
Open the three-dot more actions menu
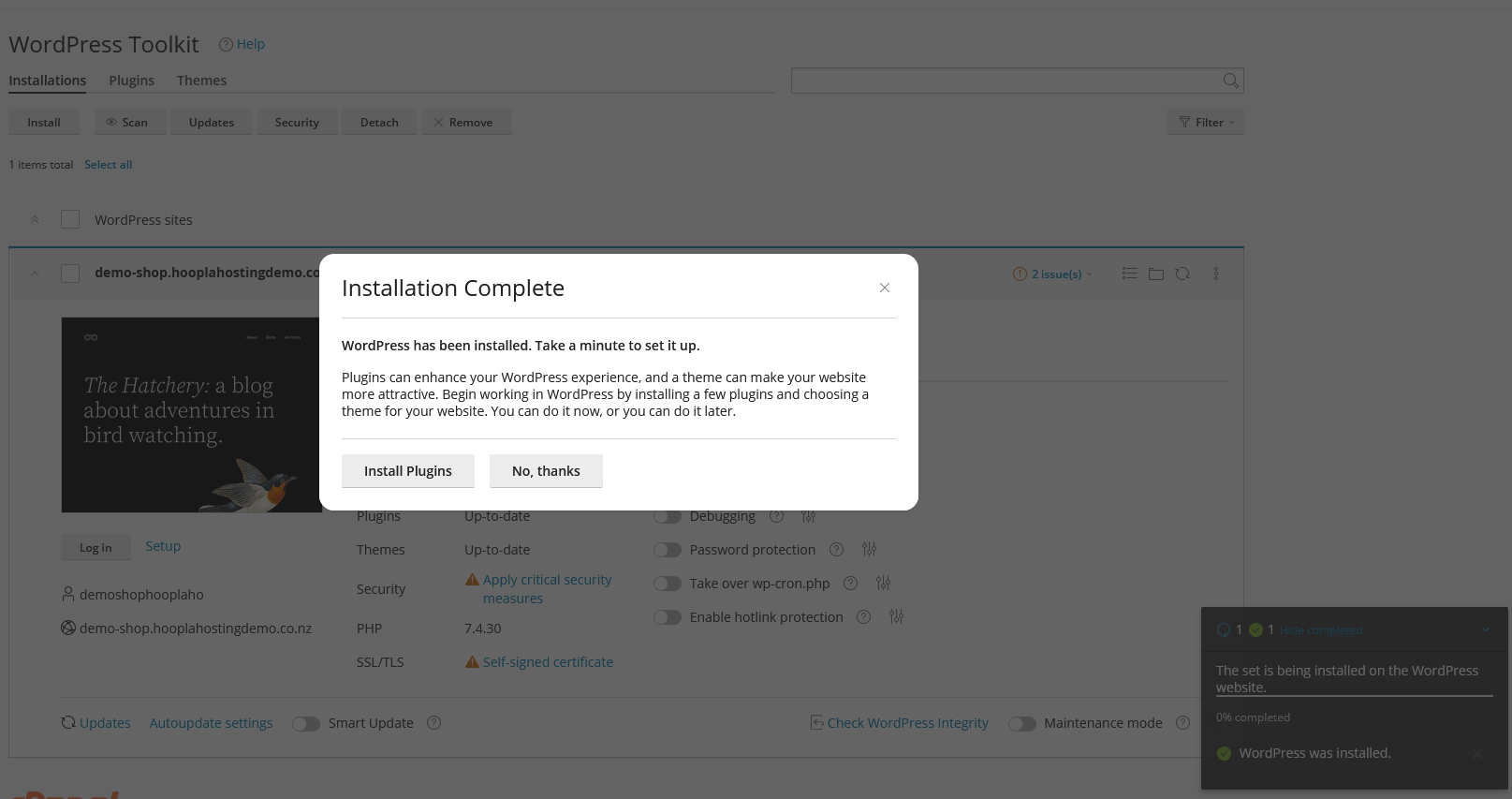click(1216, 274)
